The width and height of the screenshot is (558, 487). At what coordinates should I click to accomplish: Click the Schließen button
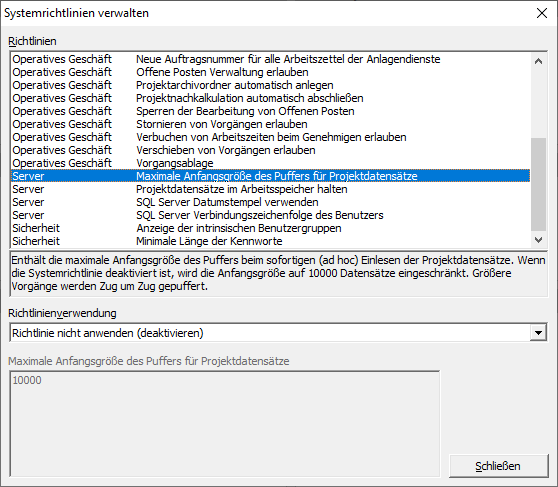[x=498, y=466]
